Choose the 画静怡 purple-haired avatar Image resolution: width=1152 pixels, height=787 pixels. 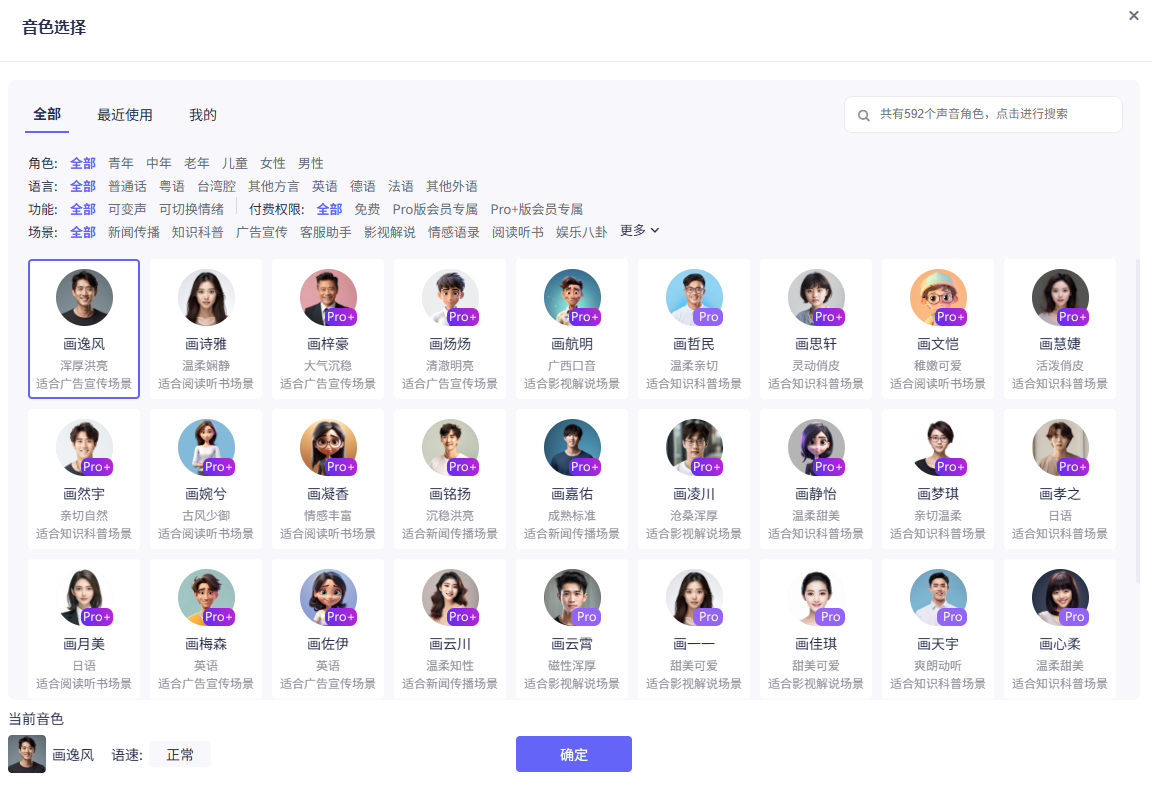(816, 448)
